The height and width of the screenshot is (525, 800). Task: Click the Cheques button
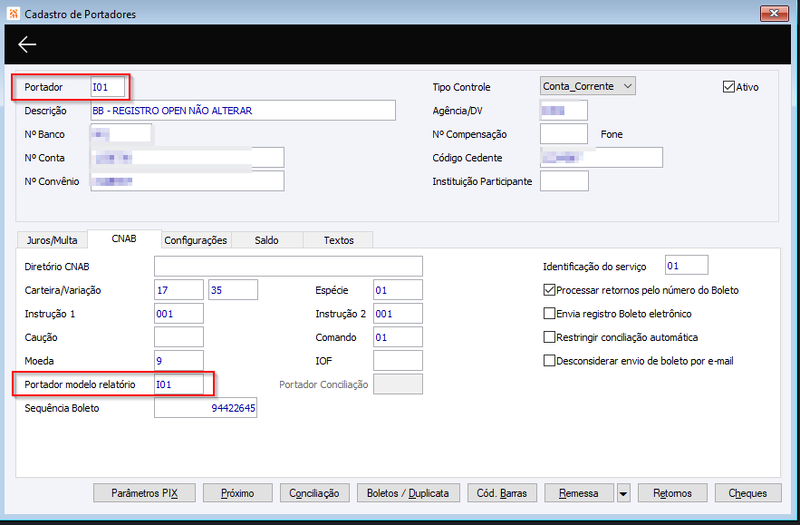click(748, 493)
